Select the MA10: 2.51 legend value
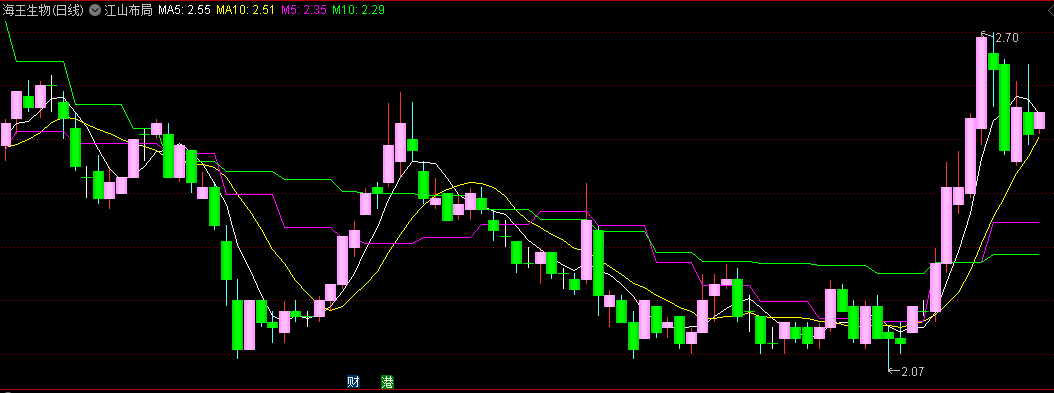Image resolution: width=1054 pixels, height=393 pixels. [x=245, y=11]
